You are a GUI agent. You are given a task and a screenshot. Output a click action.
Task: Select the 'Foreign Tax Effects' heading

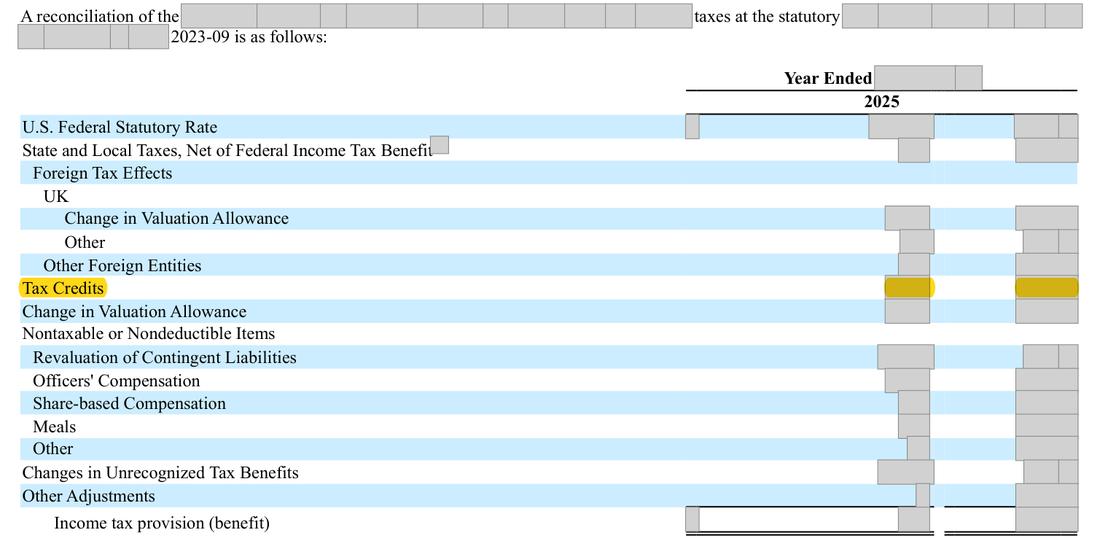coord(102,173)
